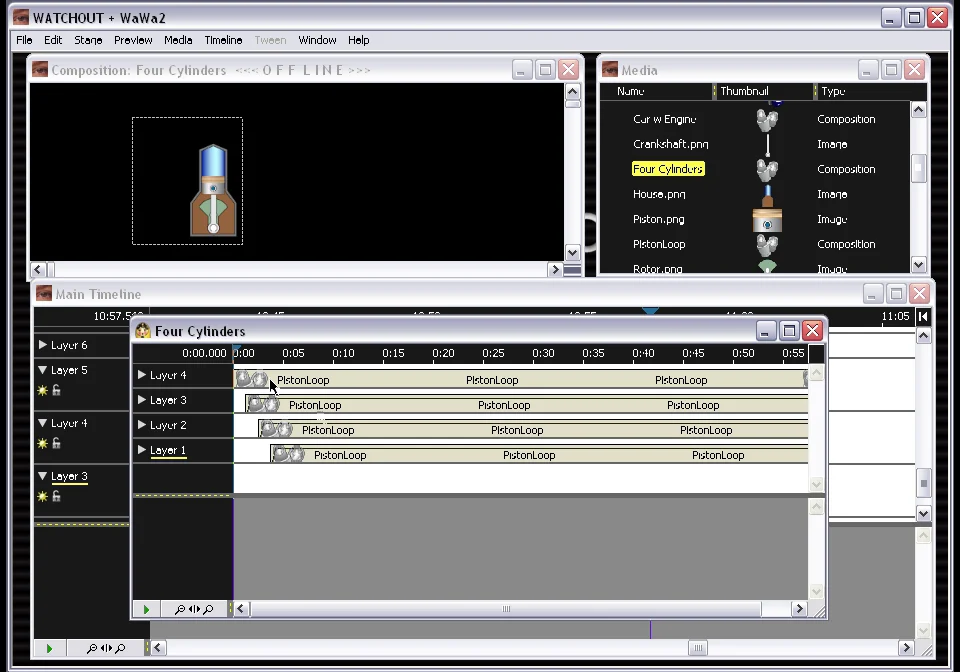Expand Layer 2 in Four Cylinders timeline
This screenshot has height=672, width=960.
click(141, 425)
